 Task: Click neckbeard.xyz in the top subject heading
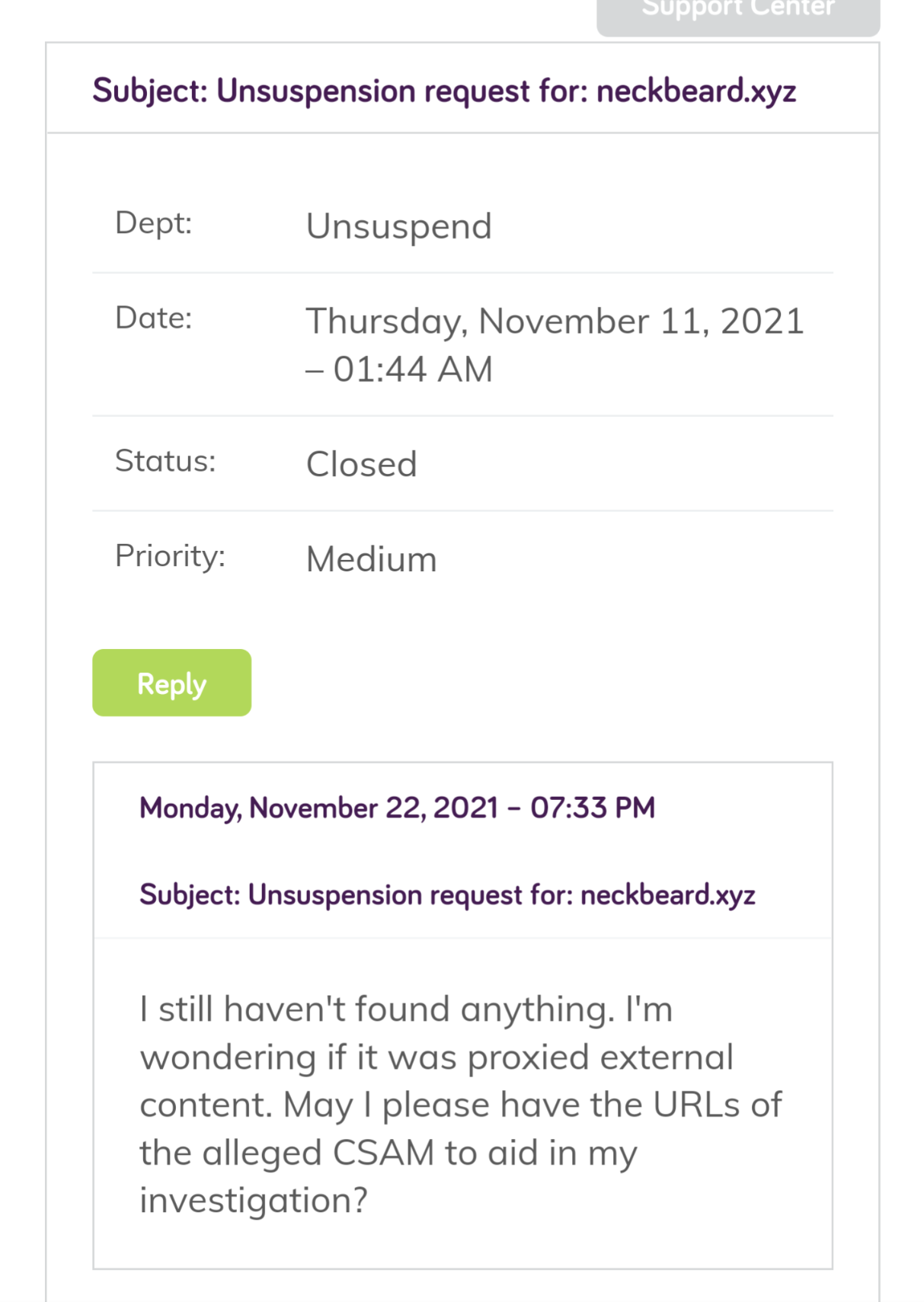(695, 91)
